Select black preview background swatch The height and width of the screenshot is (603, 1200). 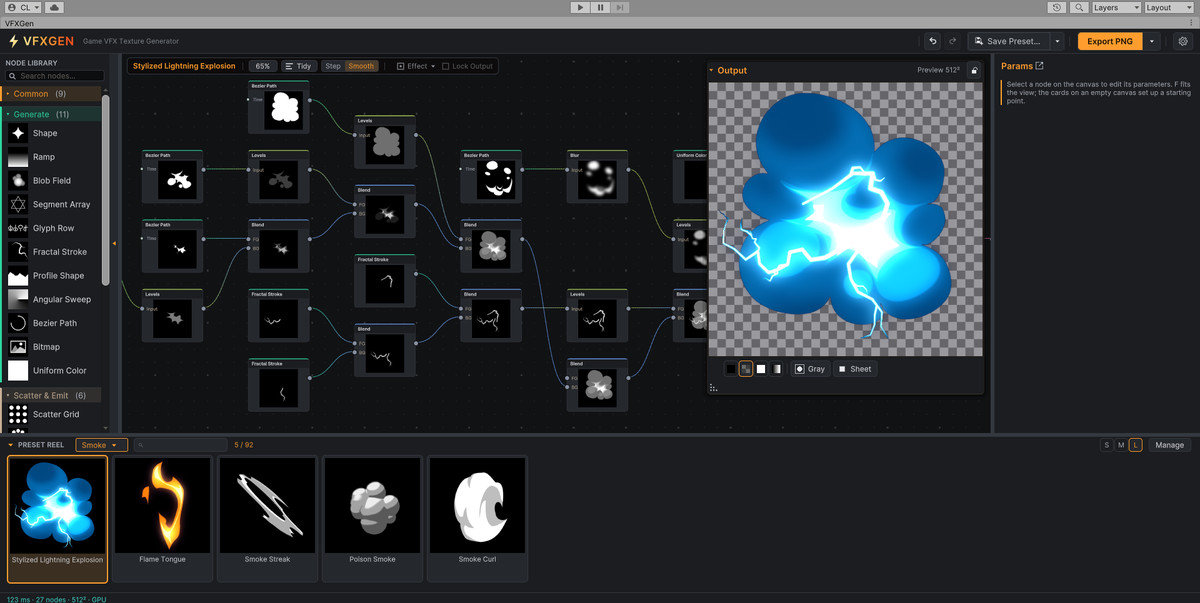pyautogui.click(x=731, y=369)
